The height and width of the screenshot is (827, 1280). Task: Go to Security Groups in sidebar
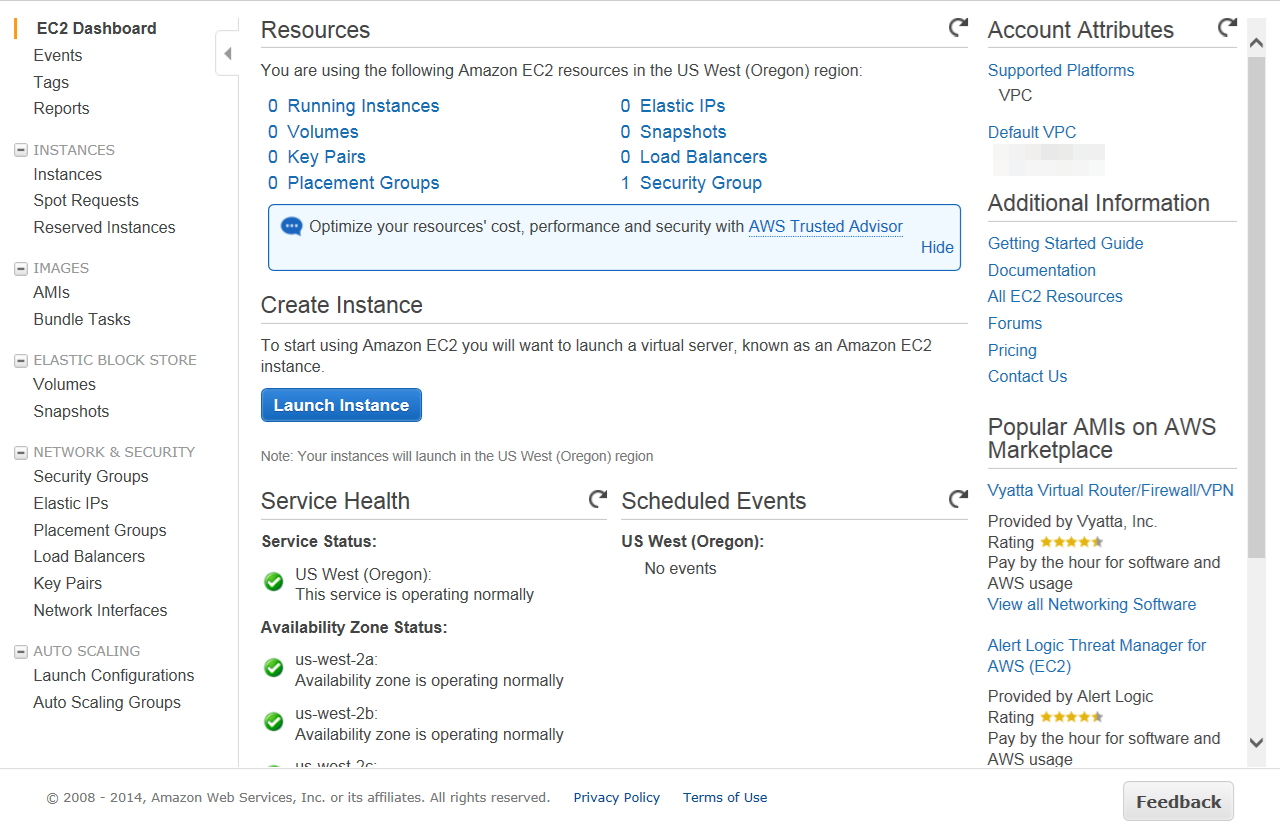(x=91, y=477)
